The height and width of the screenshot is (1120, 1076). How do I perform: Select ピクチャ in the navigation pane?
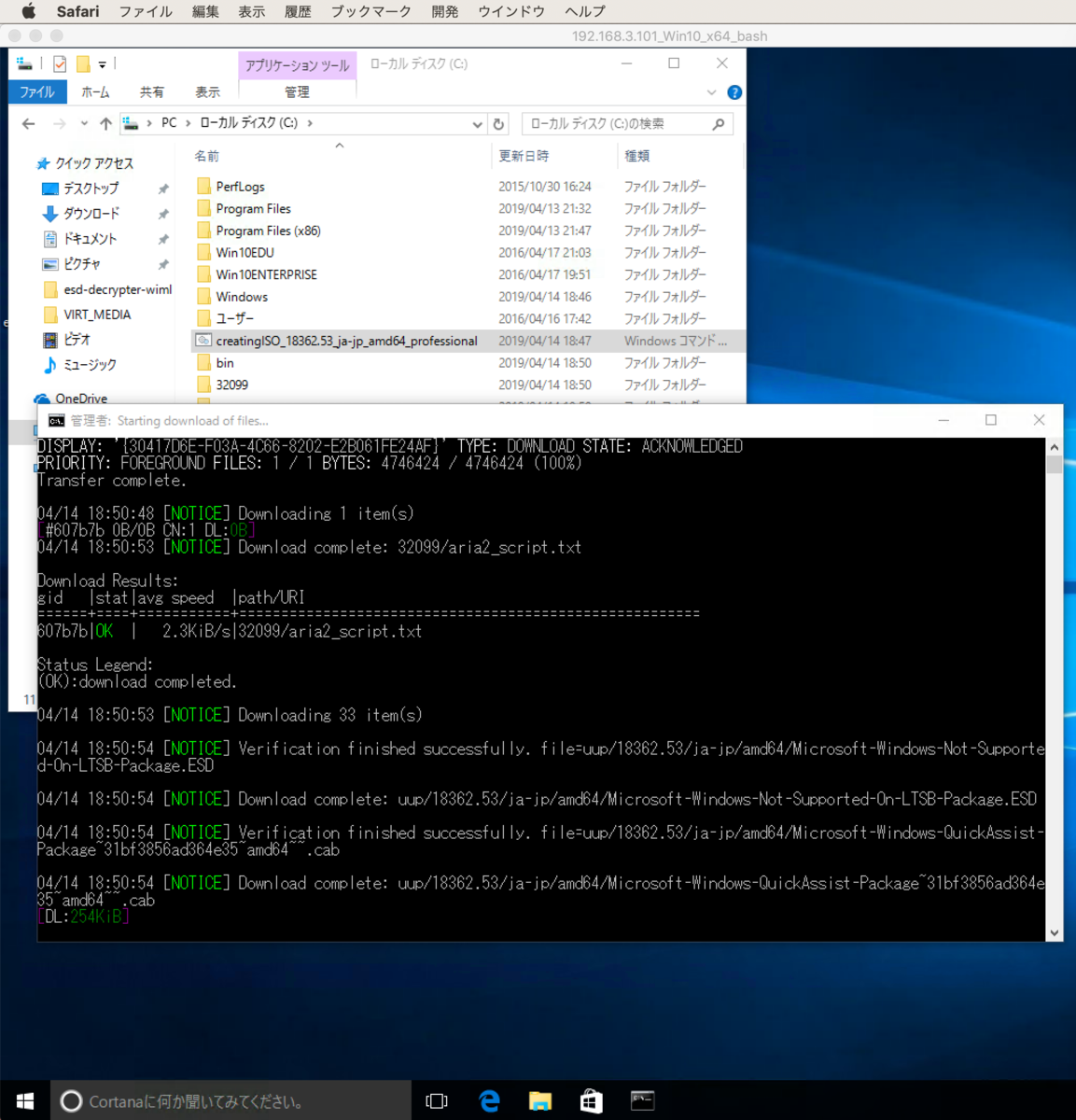coord(82,264)
